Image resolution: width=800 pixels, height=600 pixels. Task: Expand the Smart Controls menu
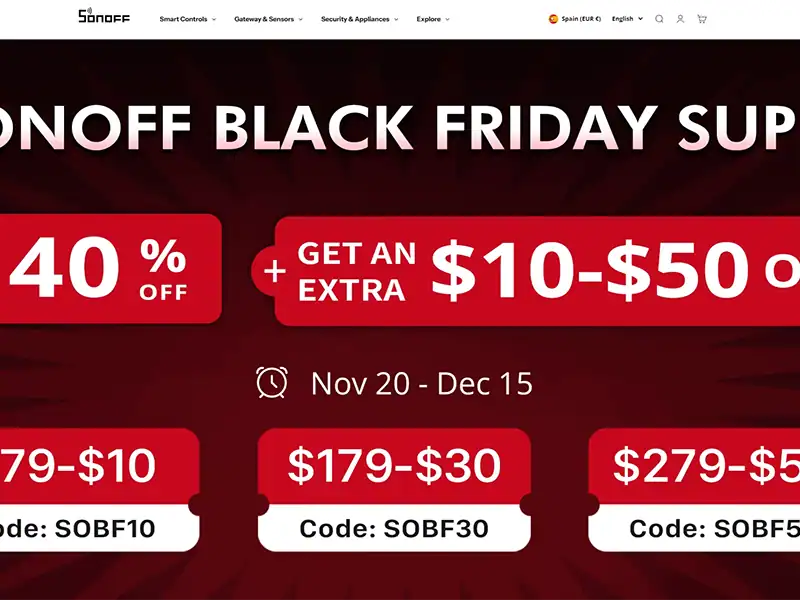187,19
